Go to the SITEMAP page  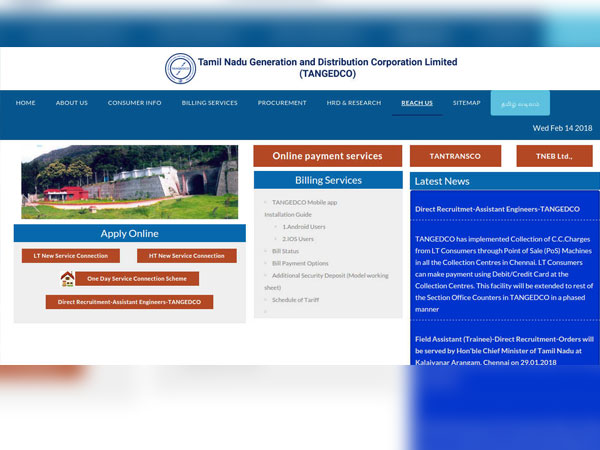pyautogui.click(x=467, y=103)
